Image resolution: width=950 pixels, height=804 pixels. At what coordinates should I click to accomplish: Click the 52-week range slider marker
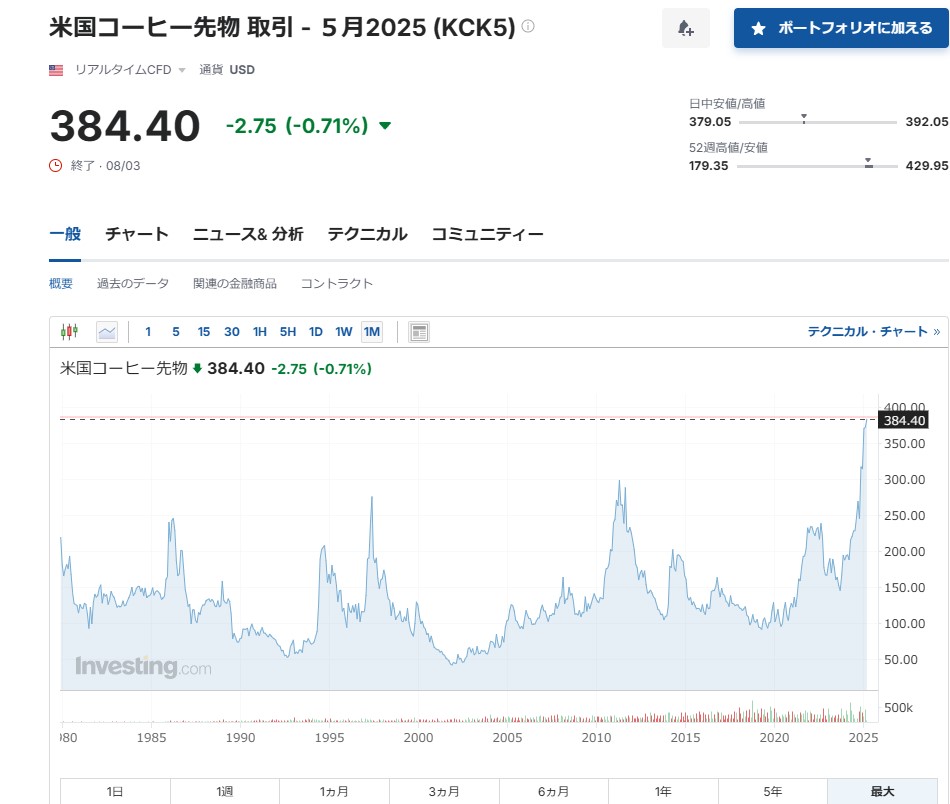[x=868, y=162]
